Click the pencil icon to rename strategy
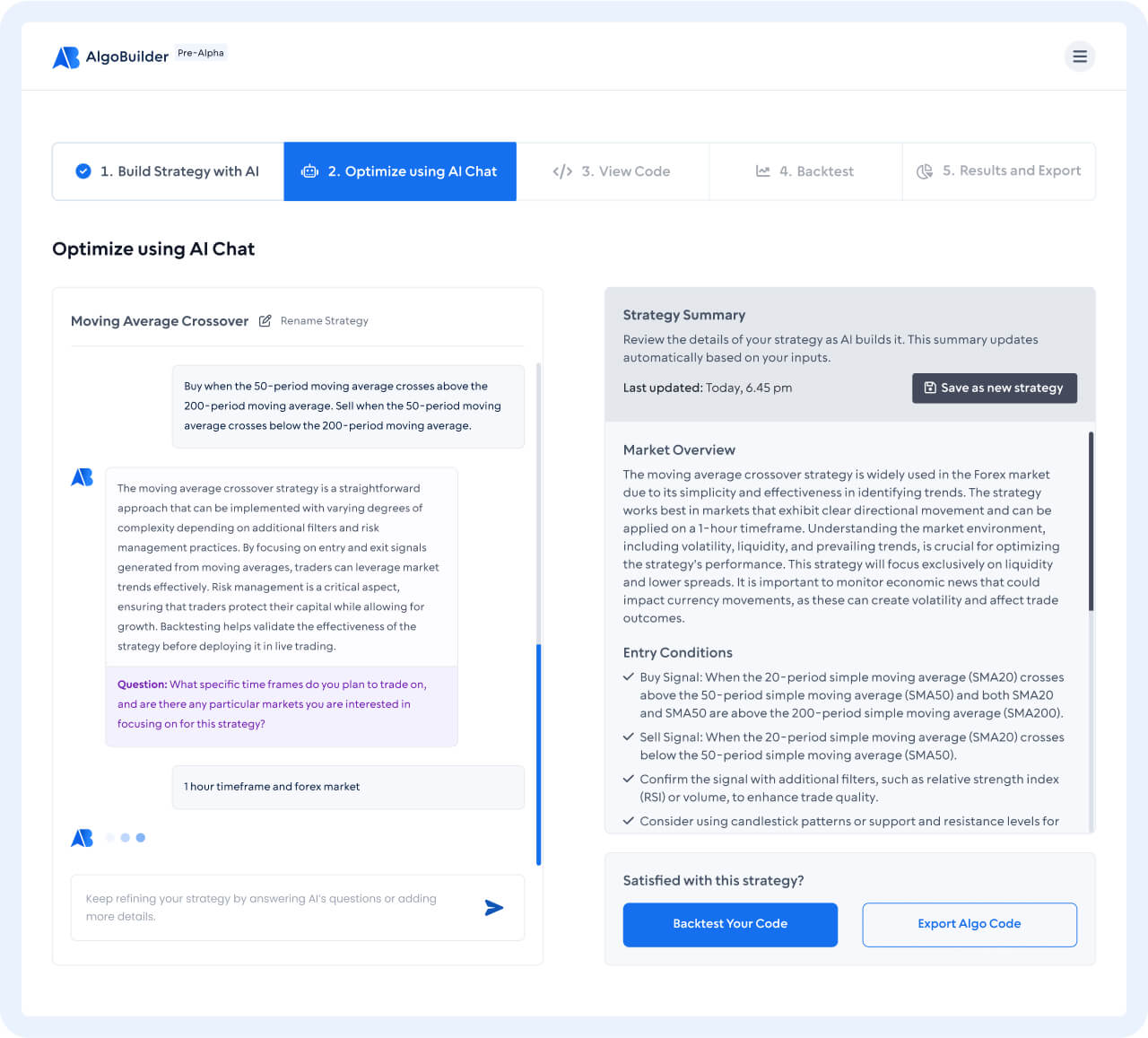 pos(265,320)
